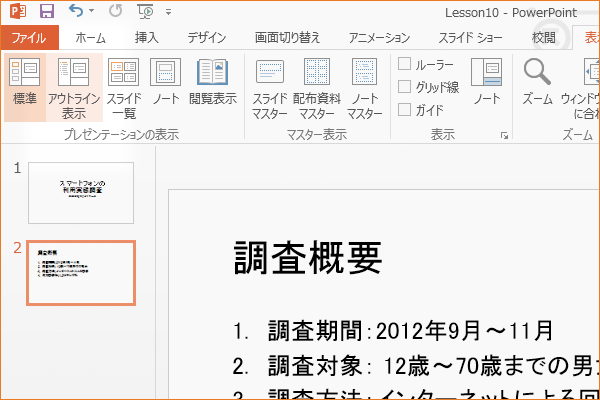Toggle the ノート pane button in 表示 group
The image size is (600, 400).
(486, 82)
